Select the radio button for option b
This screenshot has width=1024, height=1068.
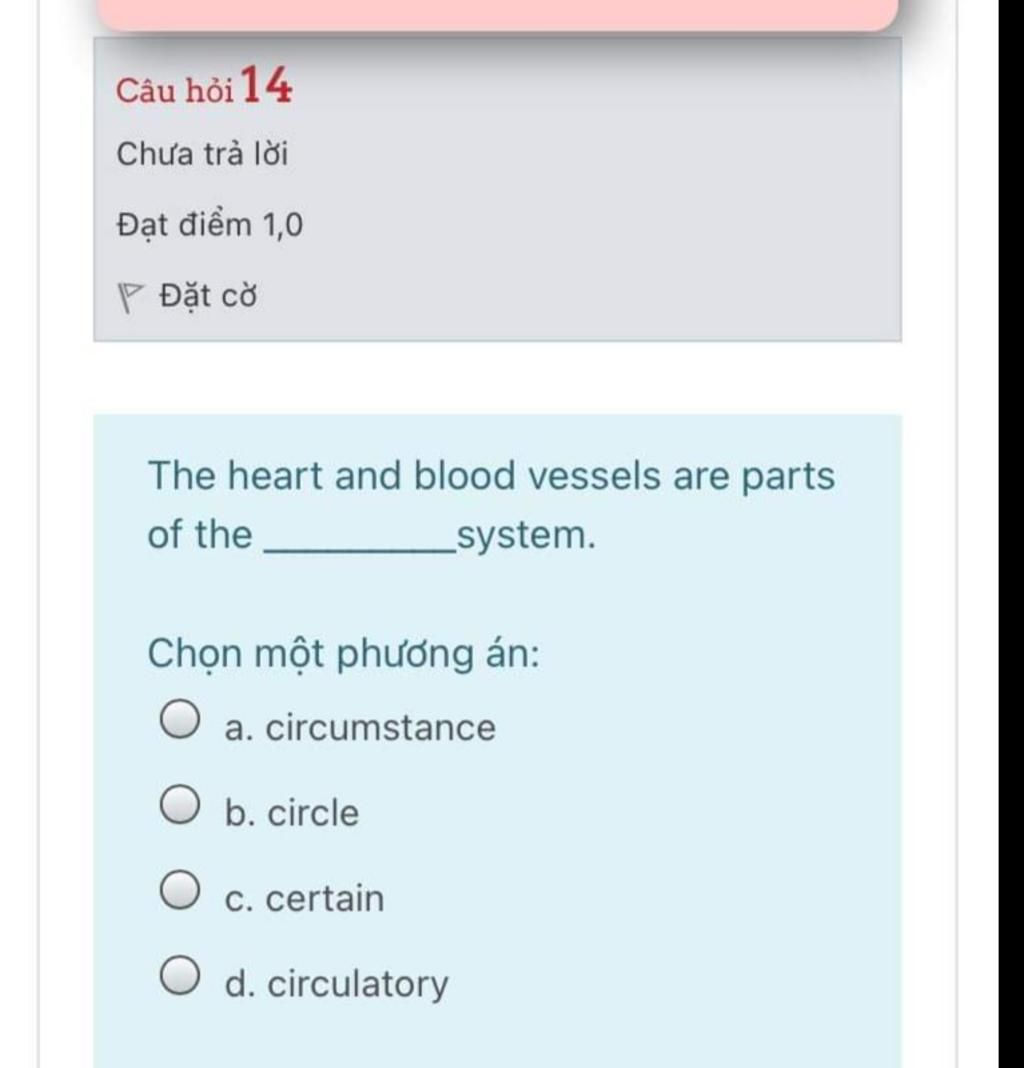180,804
